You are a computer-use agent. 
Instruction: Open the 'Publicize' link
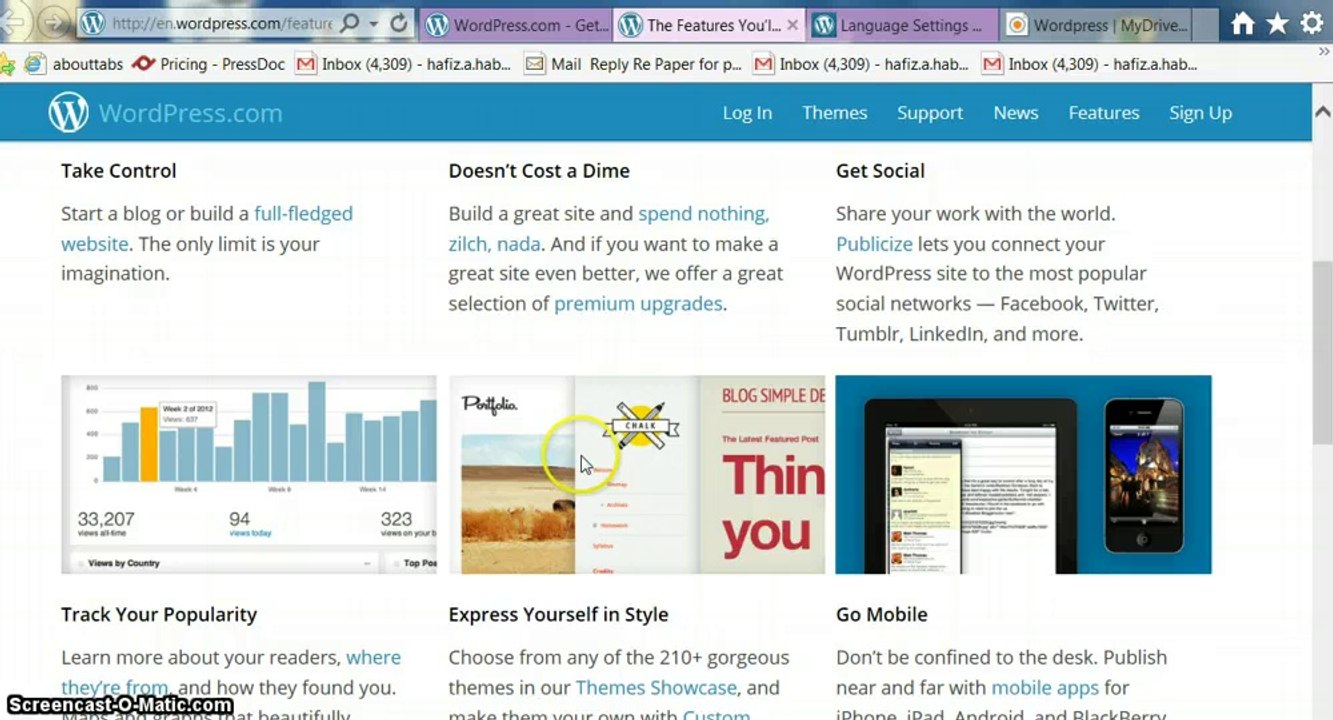(874, 244)
